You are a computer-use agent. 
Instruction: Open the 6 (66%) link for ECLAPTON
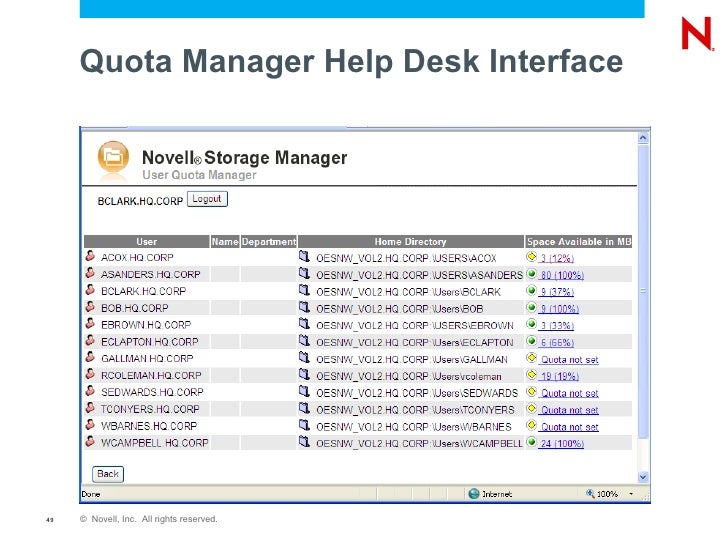557,343
